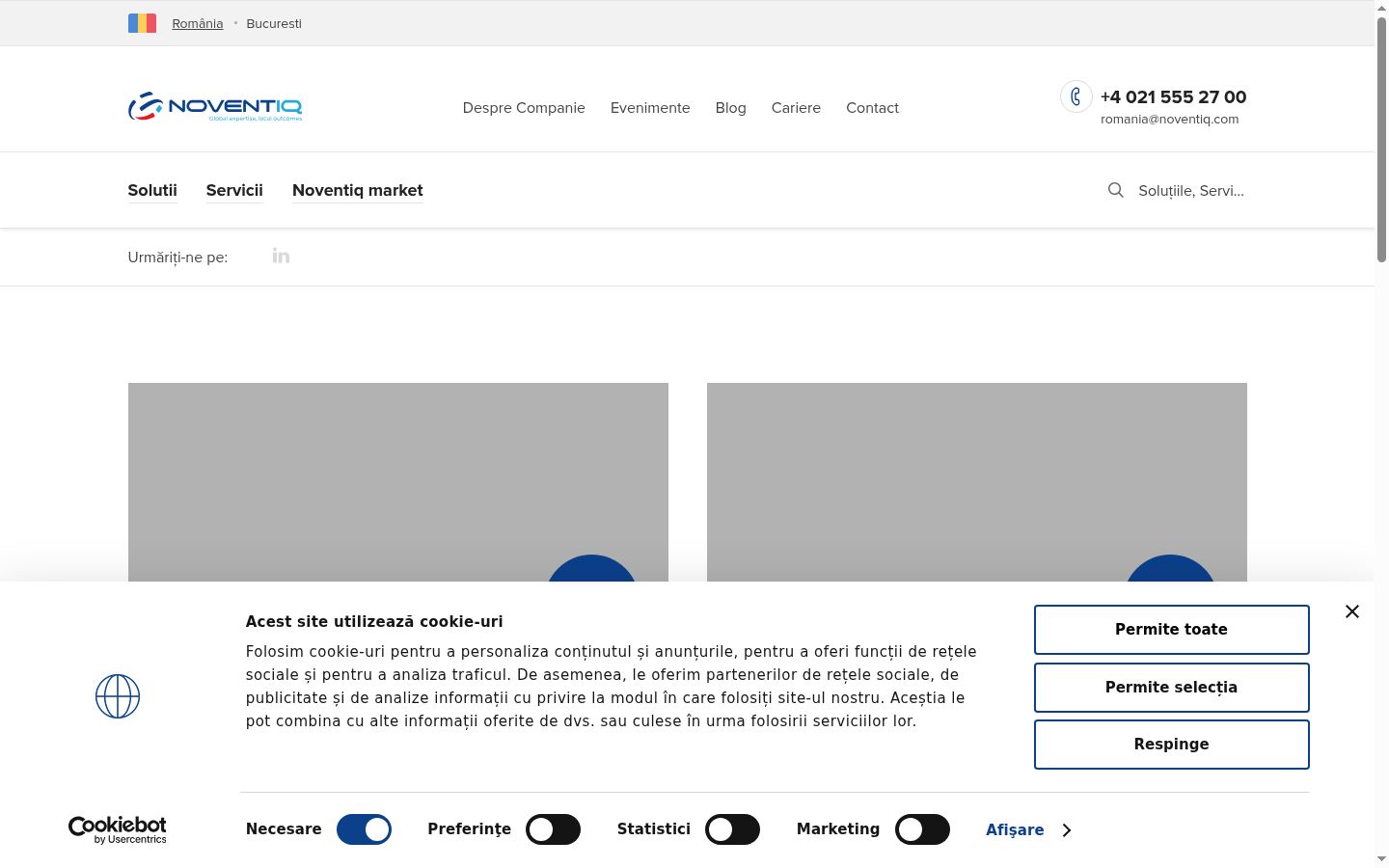Click the scrollbar down arrow
This screenshot has height=868, width=1389.
[1381, 858]
